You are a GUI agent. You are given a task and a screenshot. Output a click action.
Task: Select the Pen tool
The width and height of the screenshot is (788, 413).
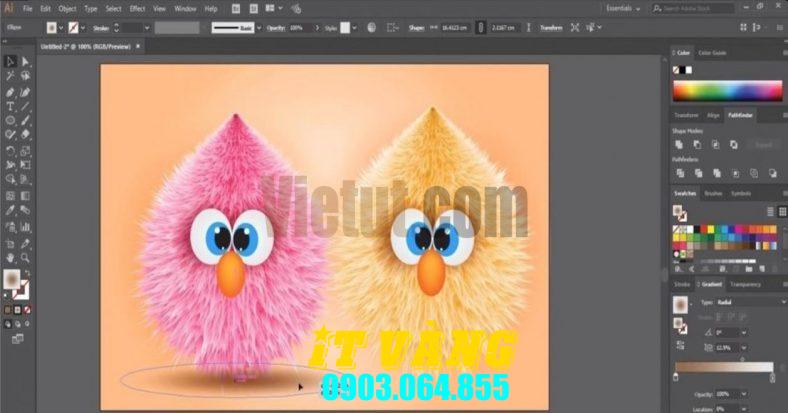point(10,92)
